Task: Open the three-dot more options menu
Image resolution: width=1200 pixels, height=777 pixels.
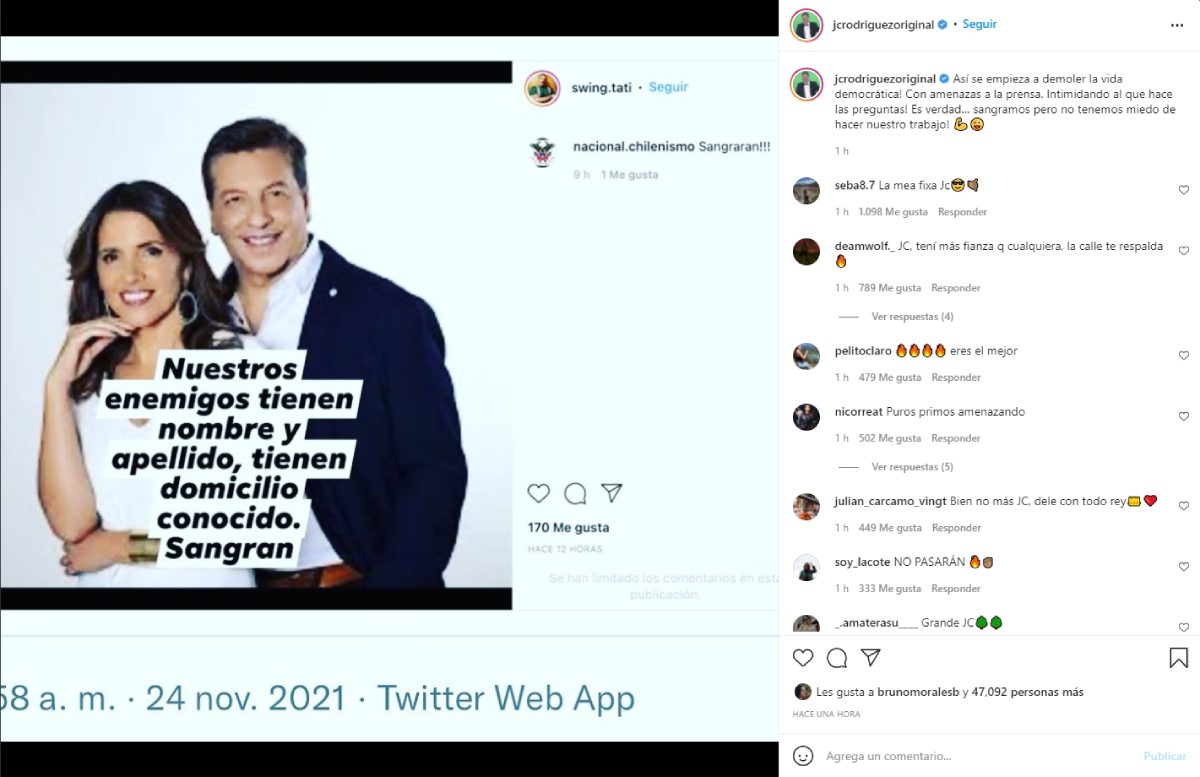Action: point(1176,25)
